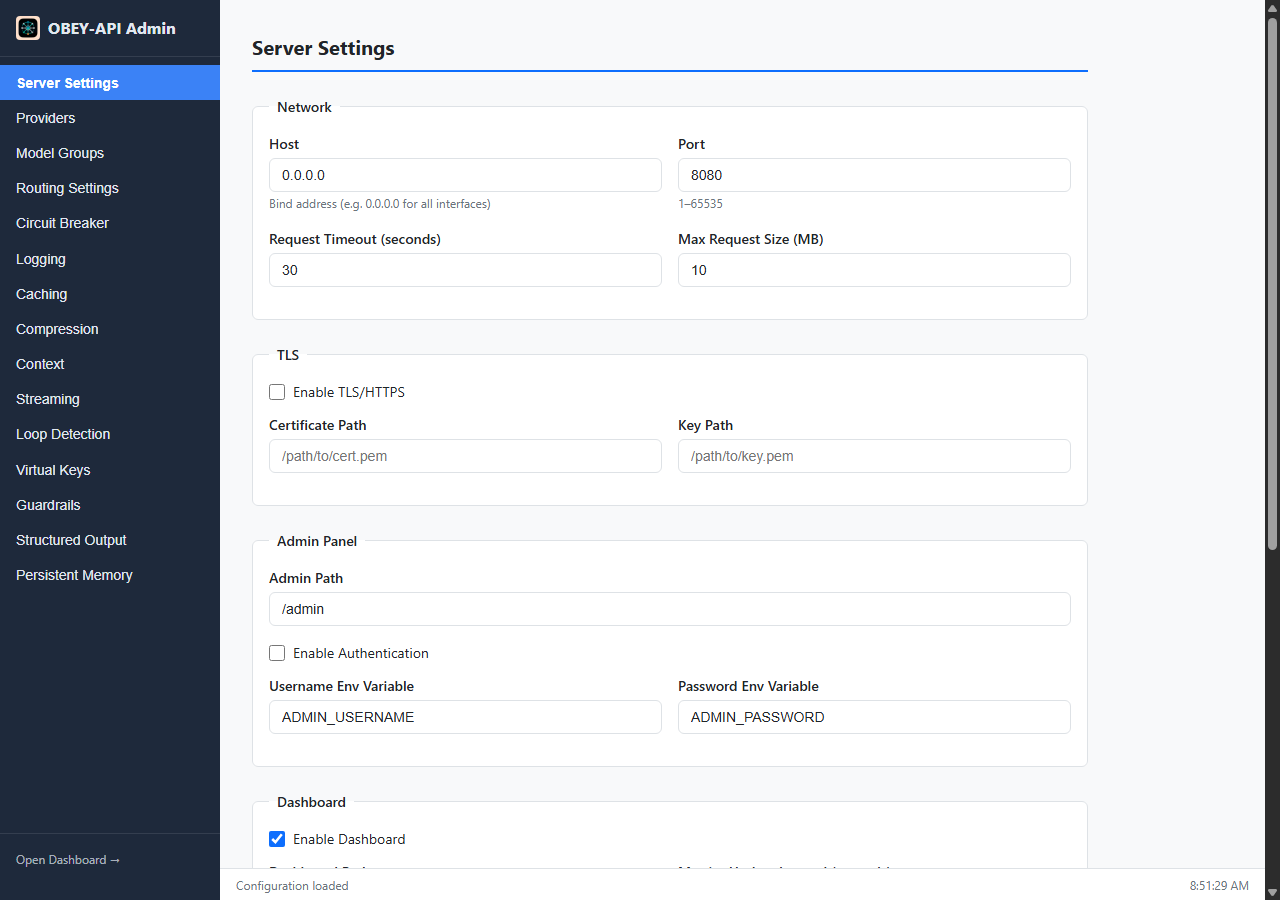Focus the Port input field
Viewport: 1280px width, 900px height.
pyautogui.click(x=874, y=175)
